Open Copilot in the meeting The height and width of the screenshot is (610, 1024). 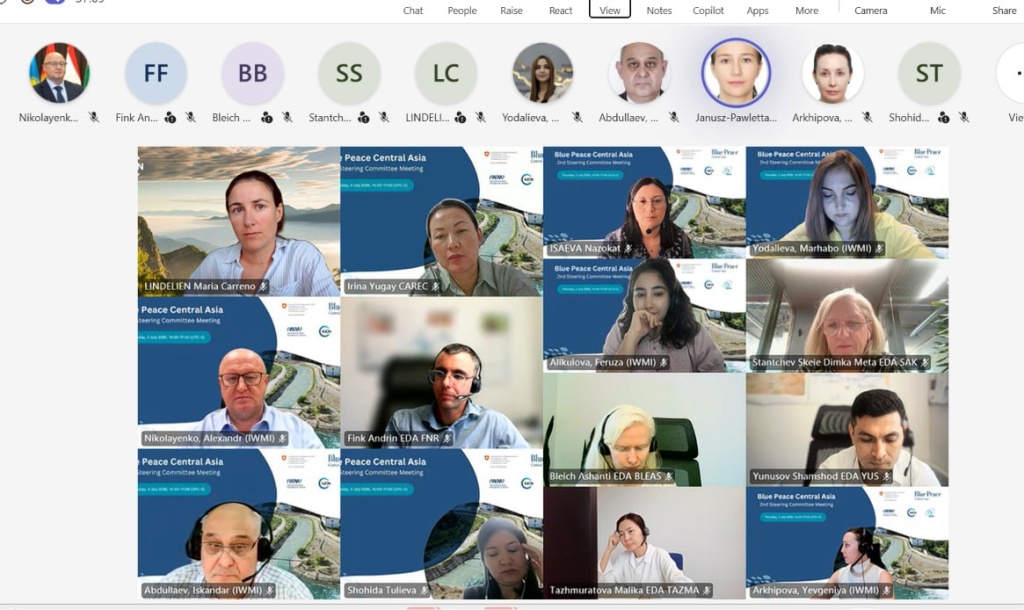click(x=708, y=10)
